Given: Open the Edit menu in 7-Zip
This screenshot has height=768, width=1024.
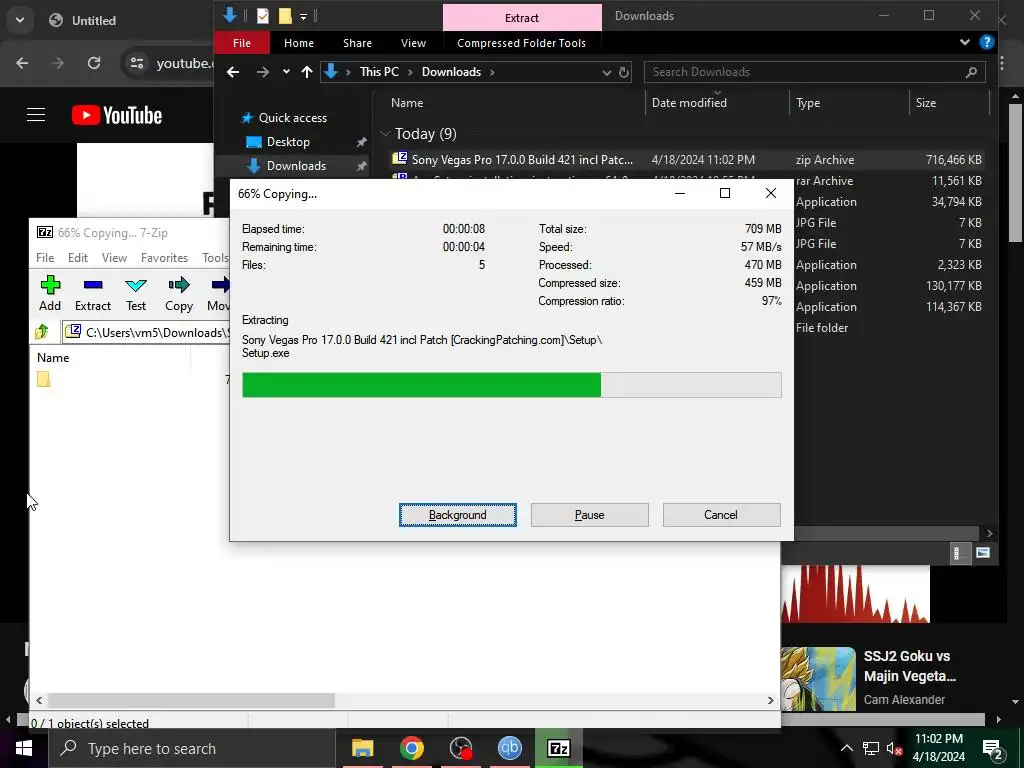Looking at the screenshot, I should [78, 258].
